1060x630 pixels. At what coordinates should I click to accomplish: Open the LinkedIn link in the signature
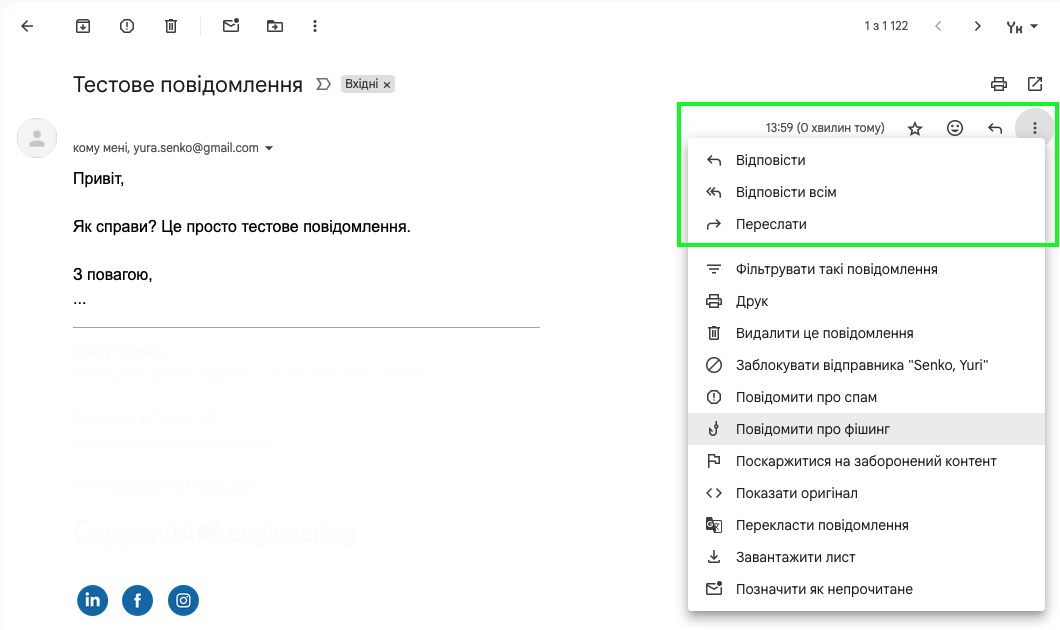click(x=93, y=600)
